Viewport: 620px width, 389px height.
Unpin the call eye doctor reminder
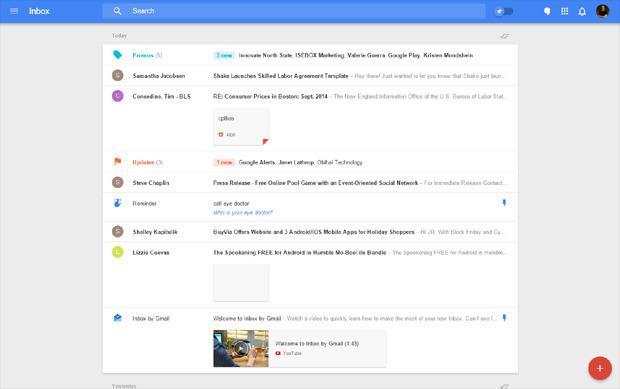[504, 203]
